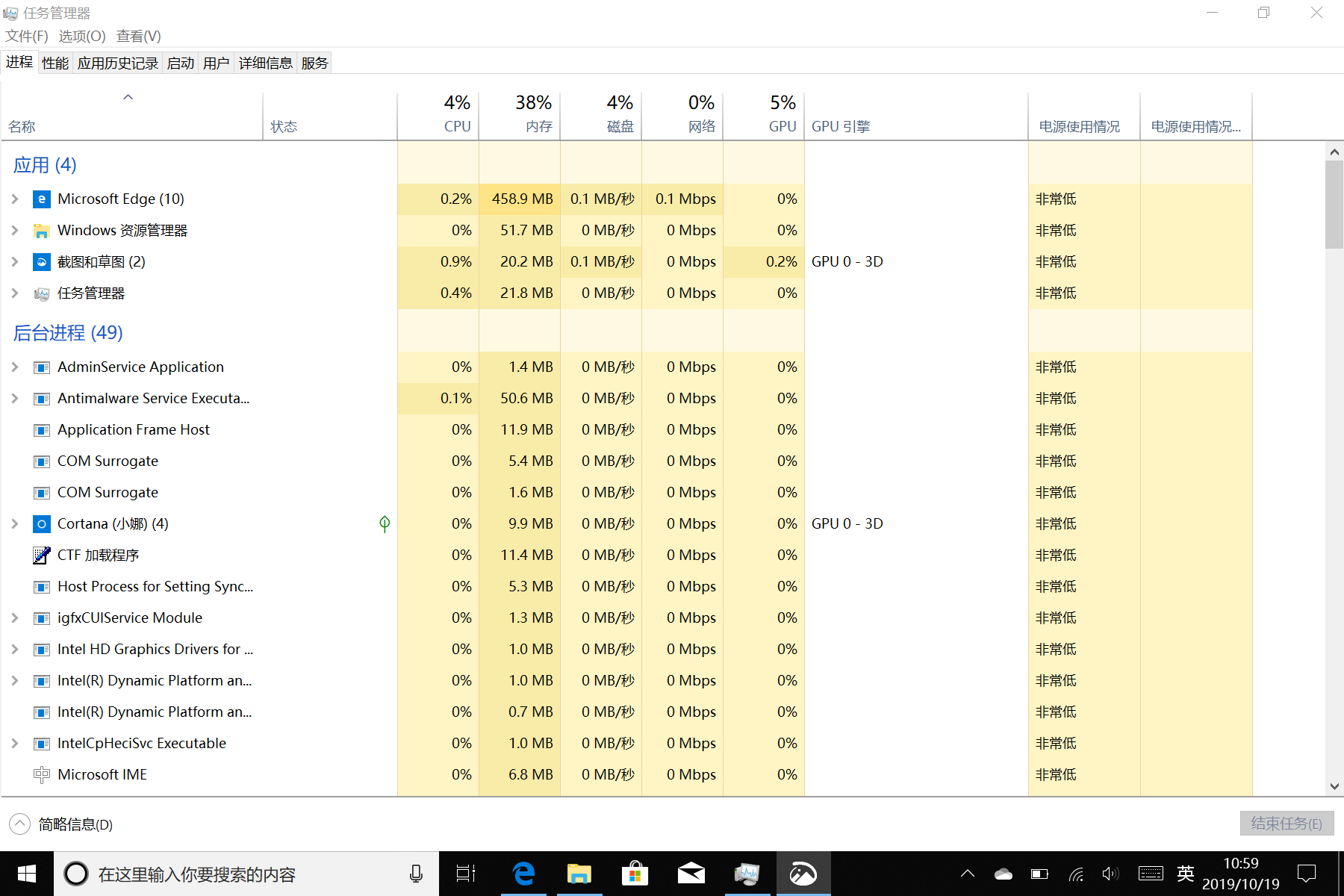Expand the IntelCpHeciSvc Executable row
This screenshot has width=1344, height=896.
tap(15, 744)
